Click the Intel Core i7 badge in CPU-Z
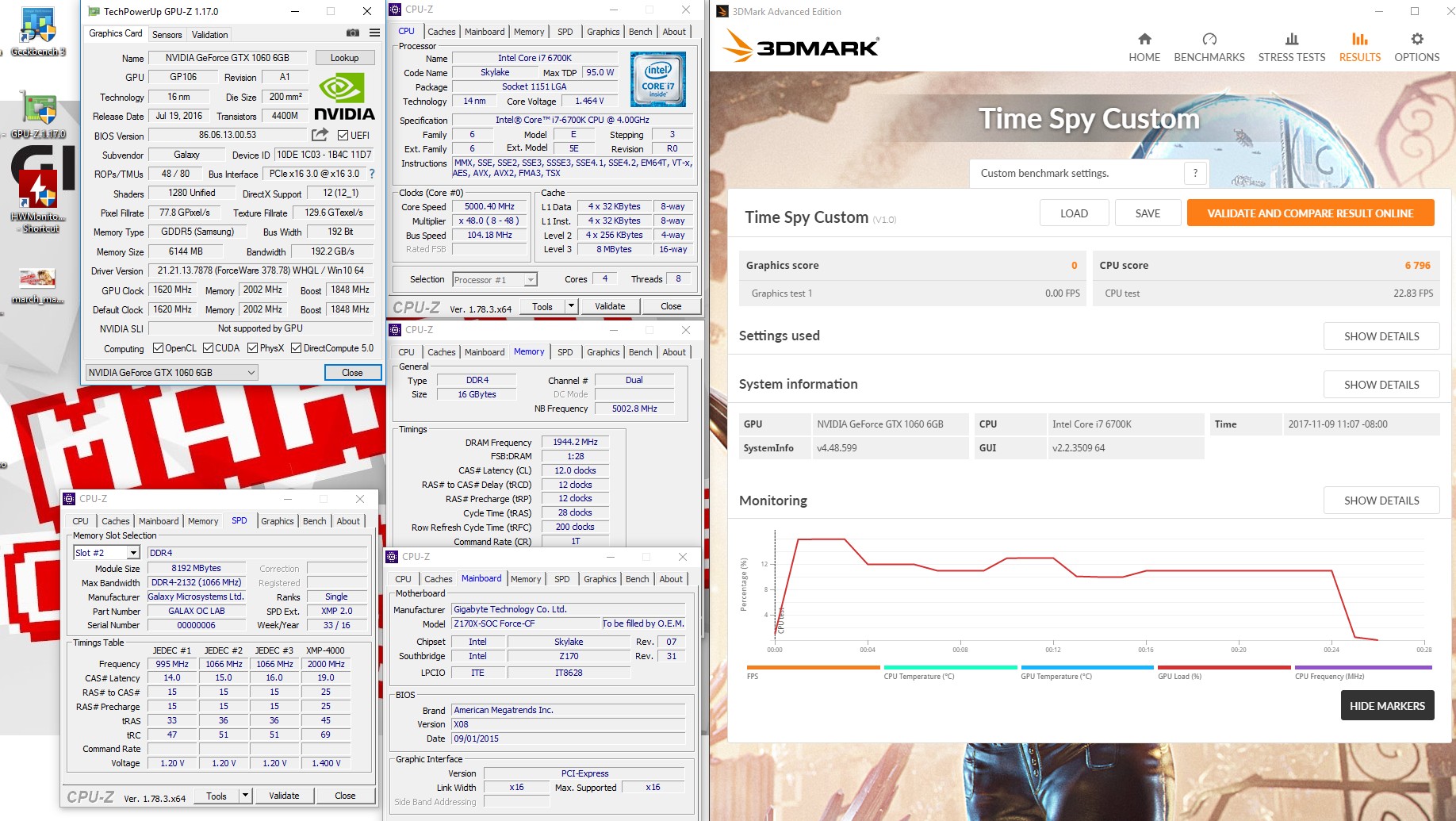Viewport: 1456px width, 821px height. point(657,80)
